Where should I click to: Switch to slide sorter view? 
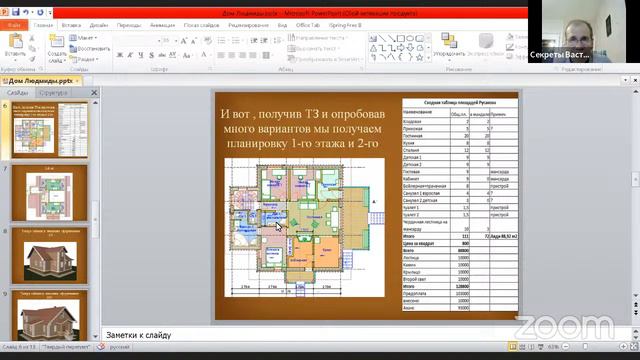click(x=522, y=347)
